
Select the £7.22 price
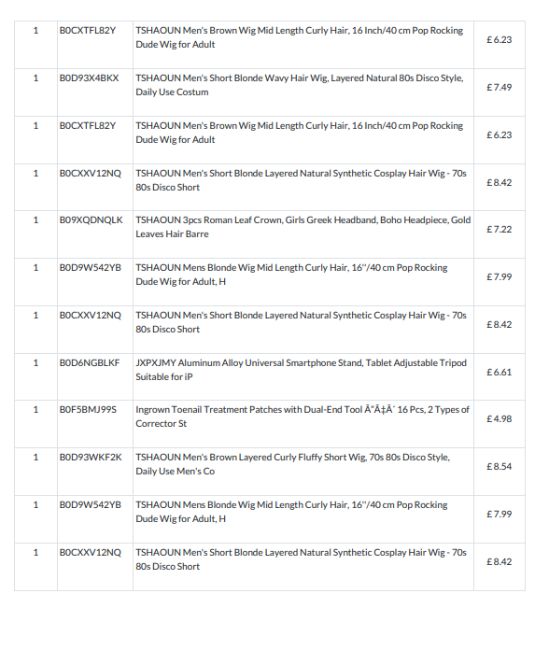[x=499, y=229]
